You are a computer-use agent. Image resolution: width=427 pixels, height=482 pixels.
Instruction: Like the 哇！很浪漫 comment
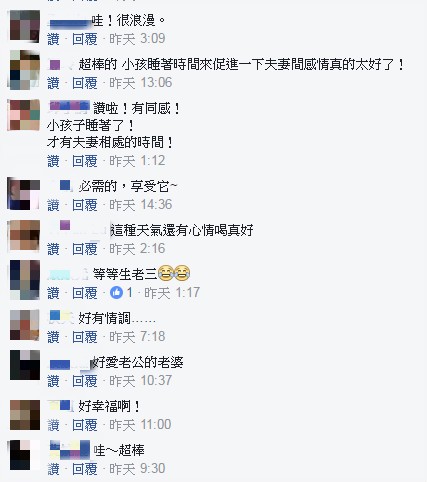tap(53, 39)
